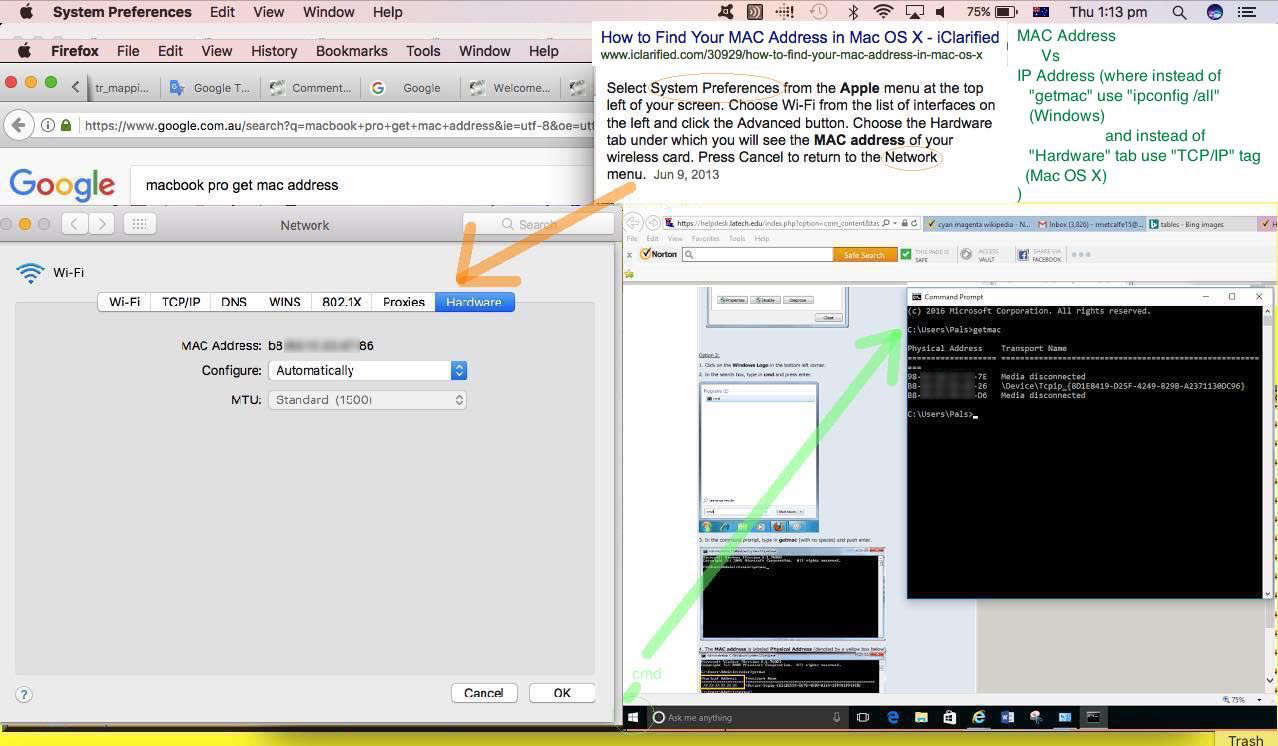Click the Command Prompt vertical scrollbar

click(x=1268, y=452)
